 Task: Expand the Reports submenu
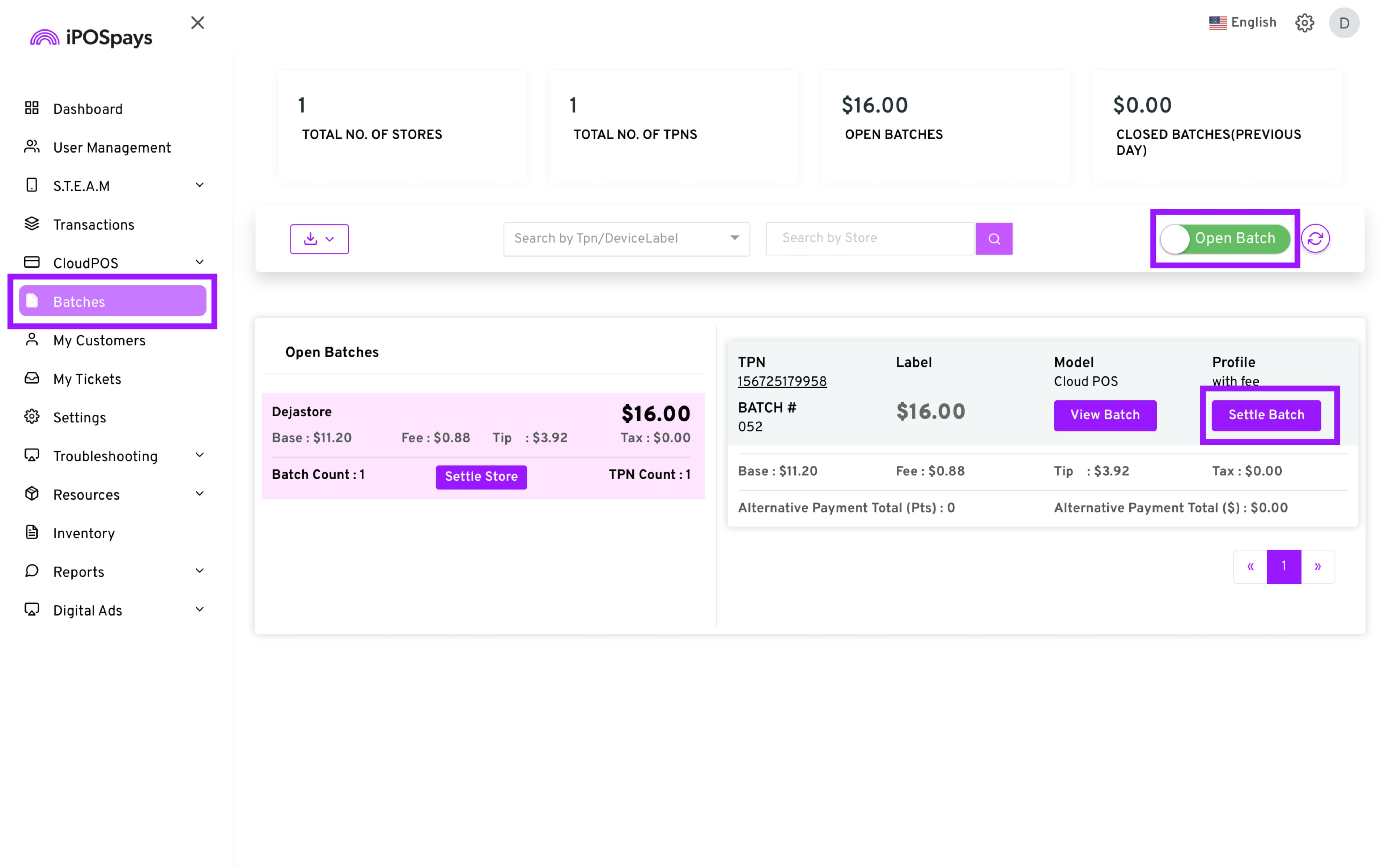[x=199, y=571]
